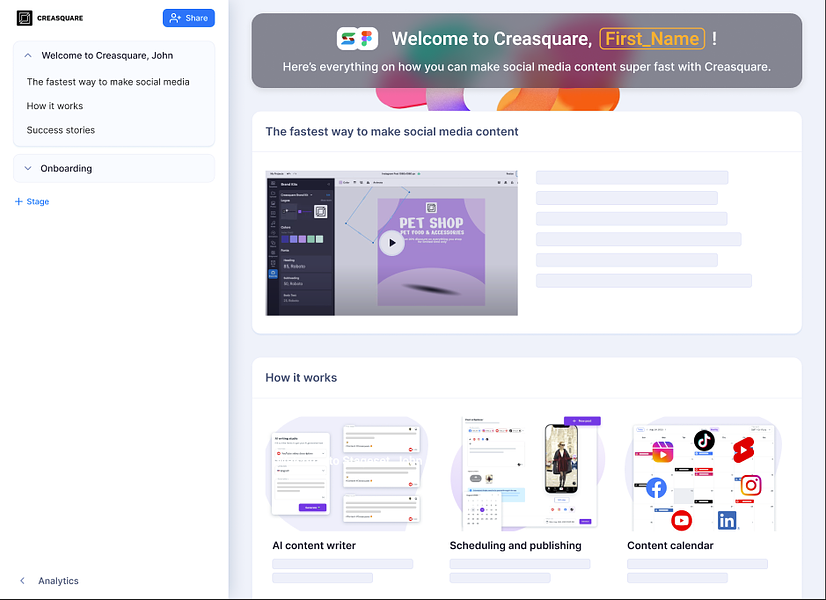Select Success stories in sidebar

(61, 130)
